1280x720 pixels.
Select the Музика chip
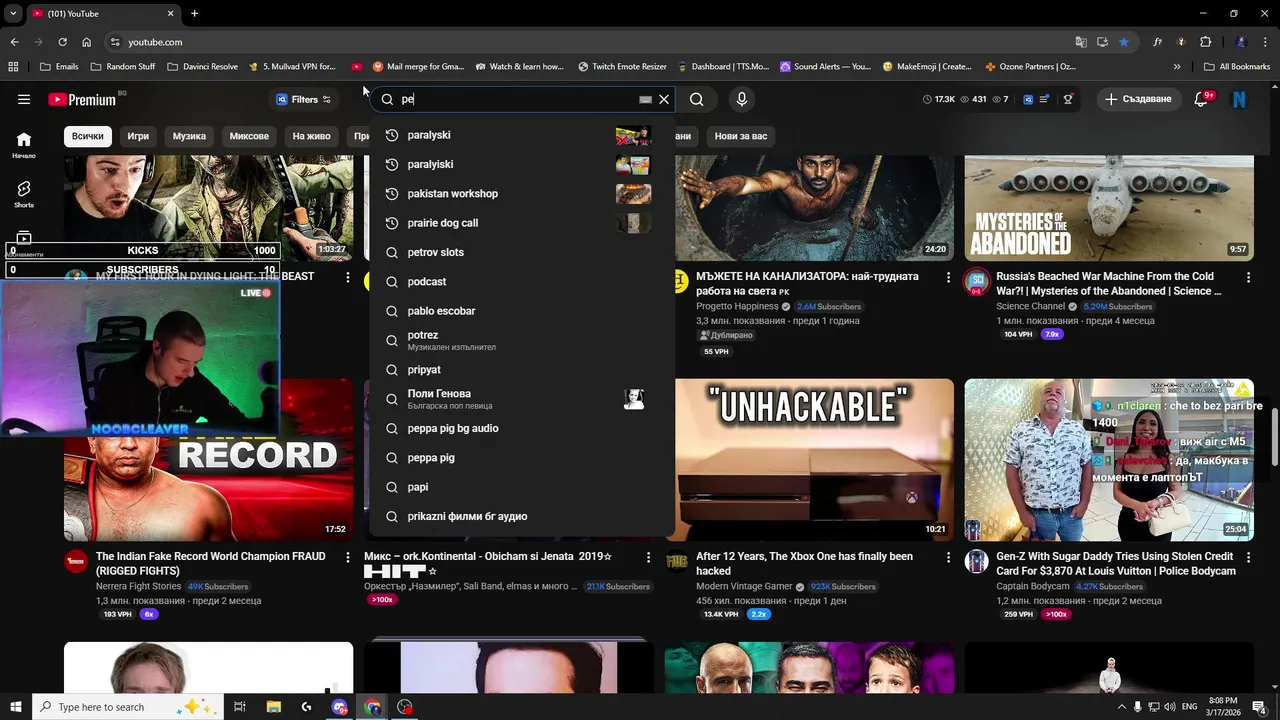coord(189,136)
